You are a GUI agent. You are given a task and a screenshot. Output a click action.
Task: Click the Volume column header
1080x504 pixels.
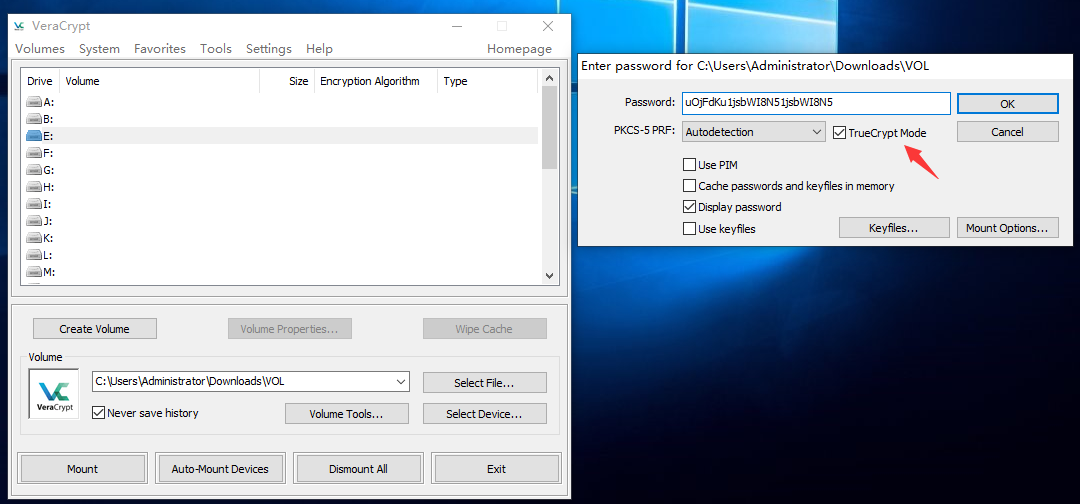pos(160,81)
